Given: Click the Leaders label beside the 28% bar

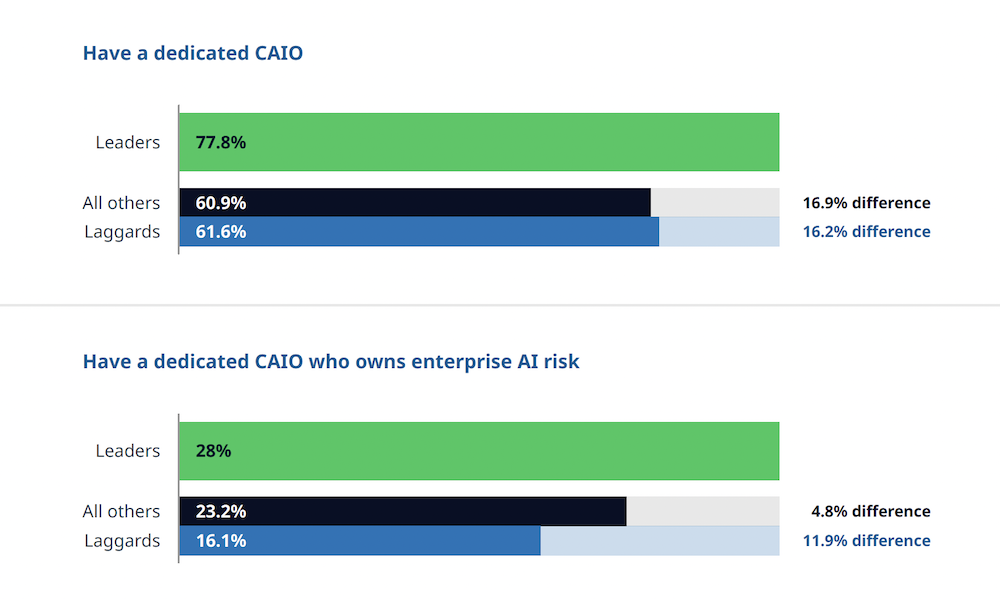Looking at the screenshot, I should coord(127,451).
